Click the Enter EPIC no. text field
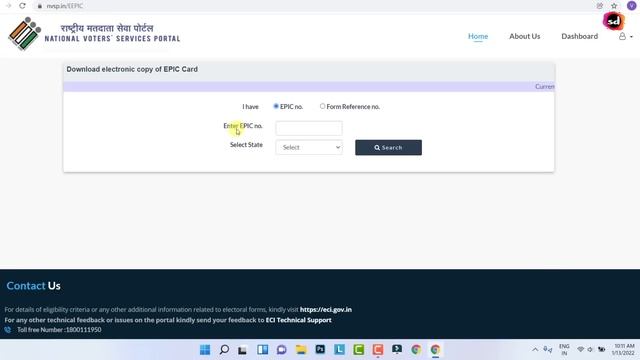Screen dimensions: 640x360 (309, 128)
